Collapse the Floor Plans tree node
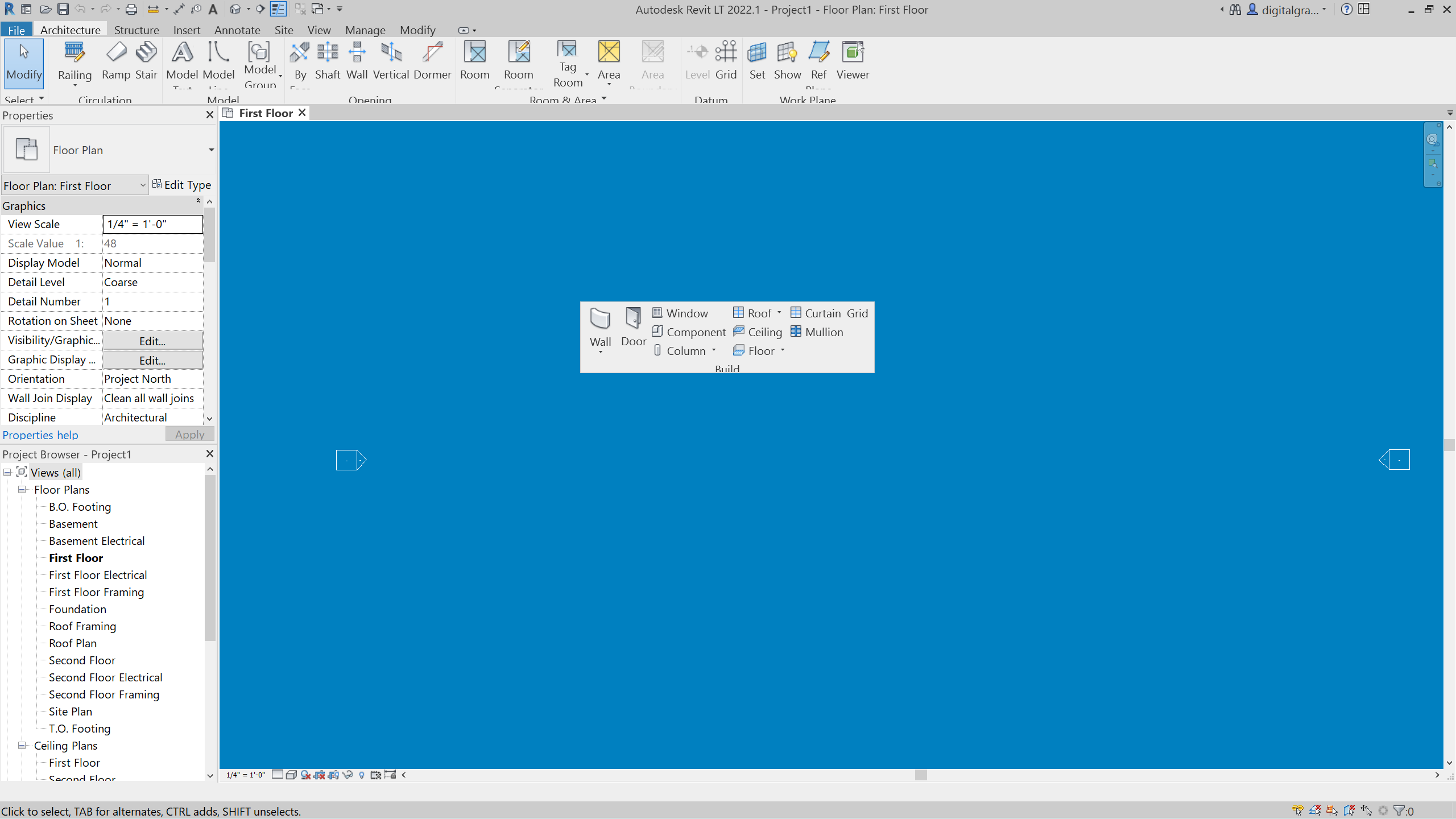The height and width of the screenshot is (819, 1456). (x=22, y=490)
